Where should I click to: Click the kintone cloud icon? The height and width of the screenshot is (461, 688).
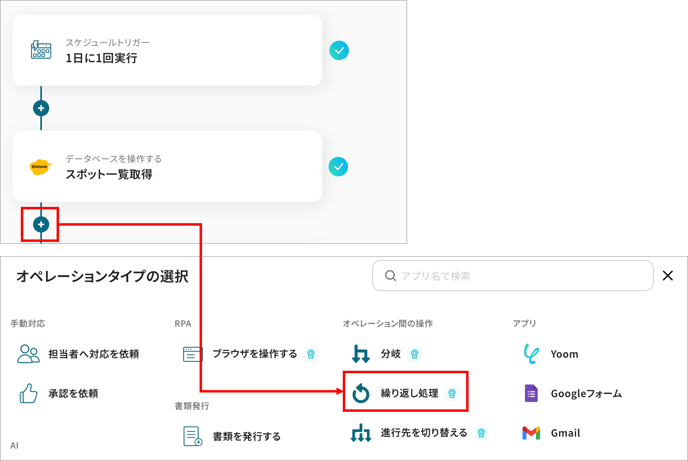point(40,167)
